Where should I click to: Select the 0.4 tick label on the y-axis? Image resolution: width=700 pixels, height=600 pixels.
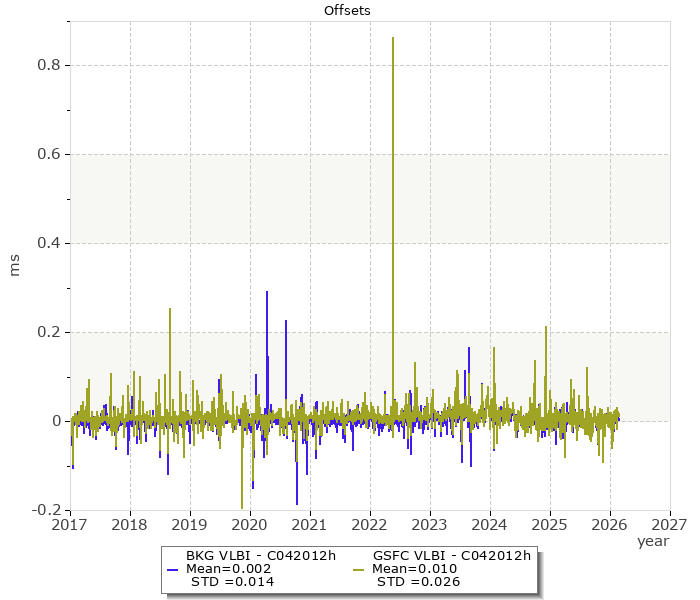(49, 243)
